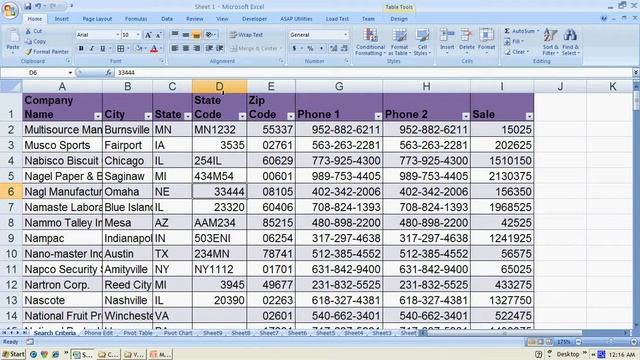640x360 pixels.
Task: Increase decimal places
Action: click(x=333, y=49)
